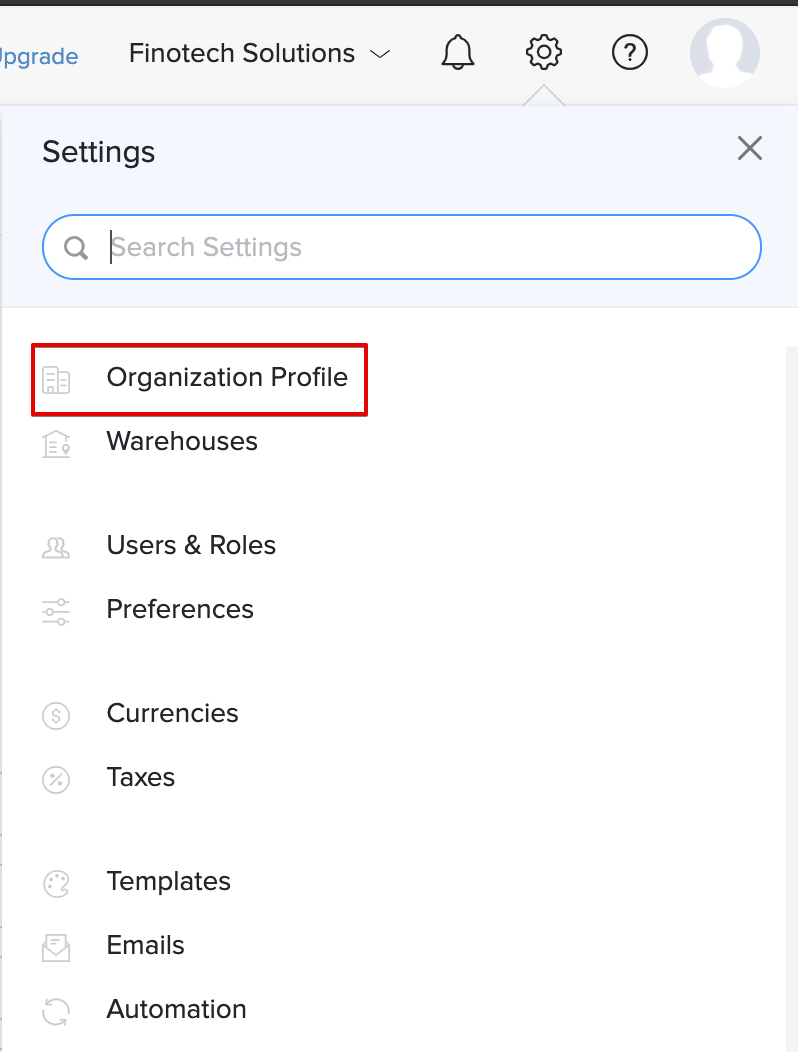Close the Settings panel

tap(750, 148)
